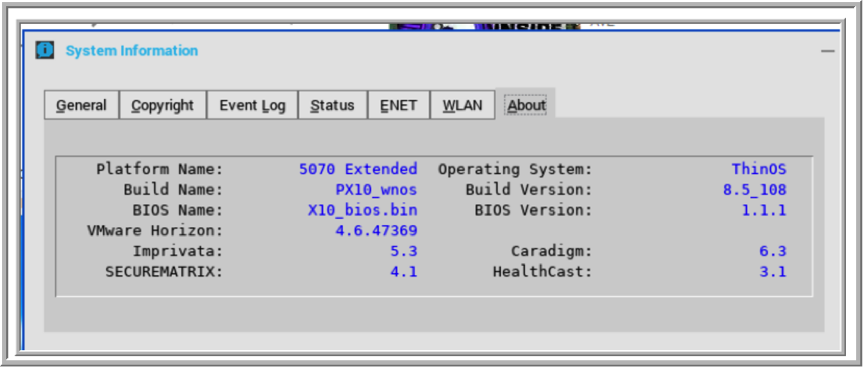Click the "Caradigm:" label

point(551,251)
